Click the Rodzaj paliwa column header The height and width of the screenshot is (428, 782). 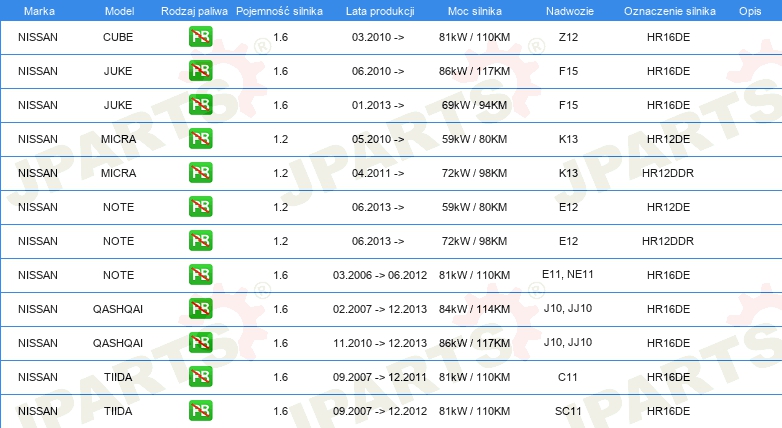194,11
